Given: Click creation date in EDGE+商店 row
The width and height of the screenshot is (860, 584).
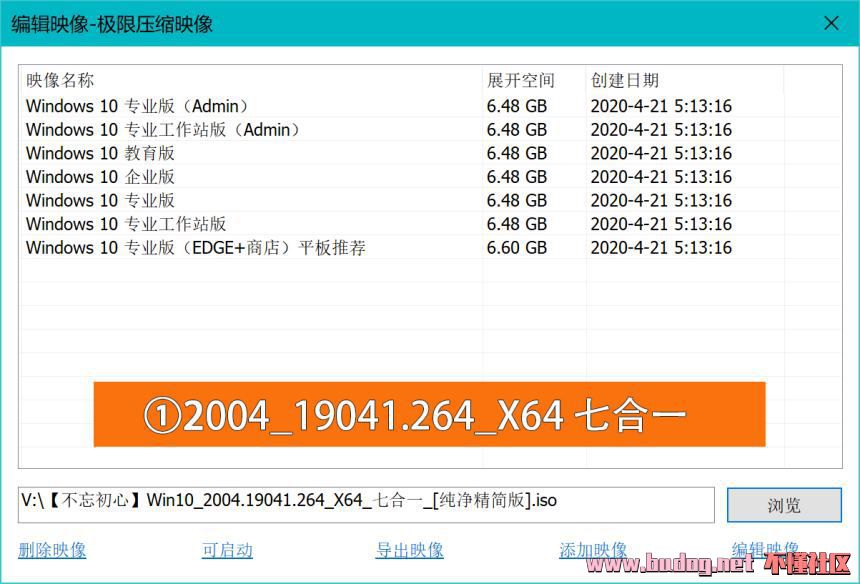Looking at the screenshot, I should (661, 247).
